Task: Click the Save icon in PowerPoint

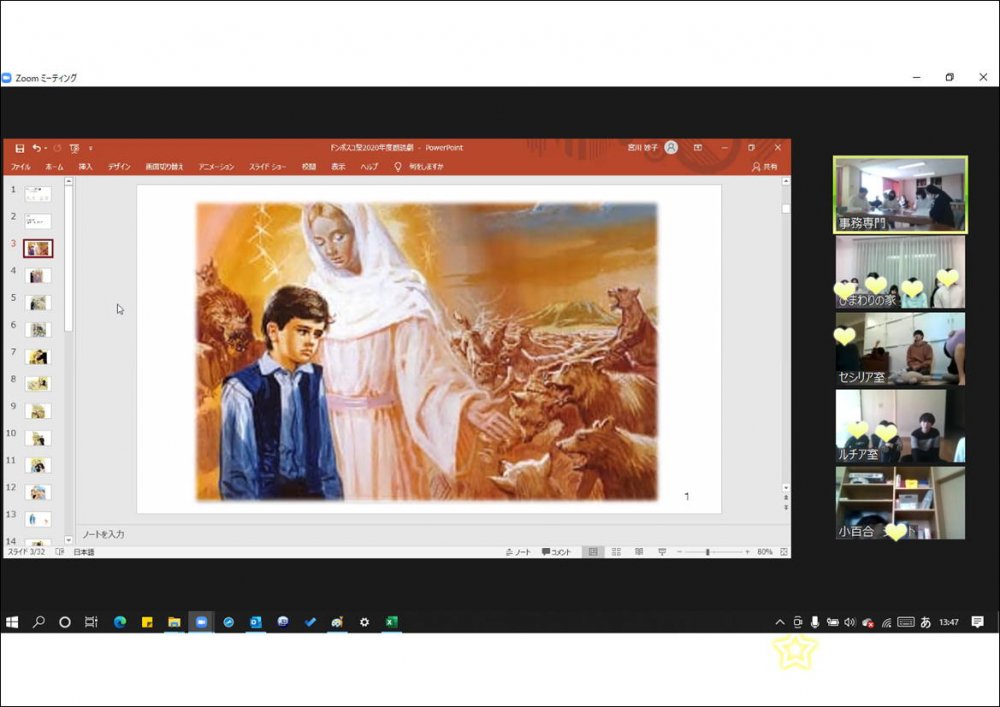Action: coord(19,148)
